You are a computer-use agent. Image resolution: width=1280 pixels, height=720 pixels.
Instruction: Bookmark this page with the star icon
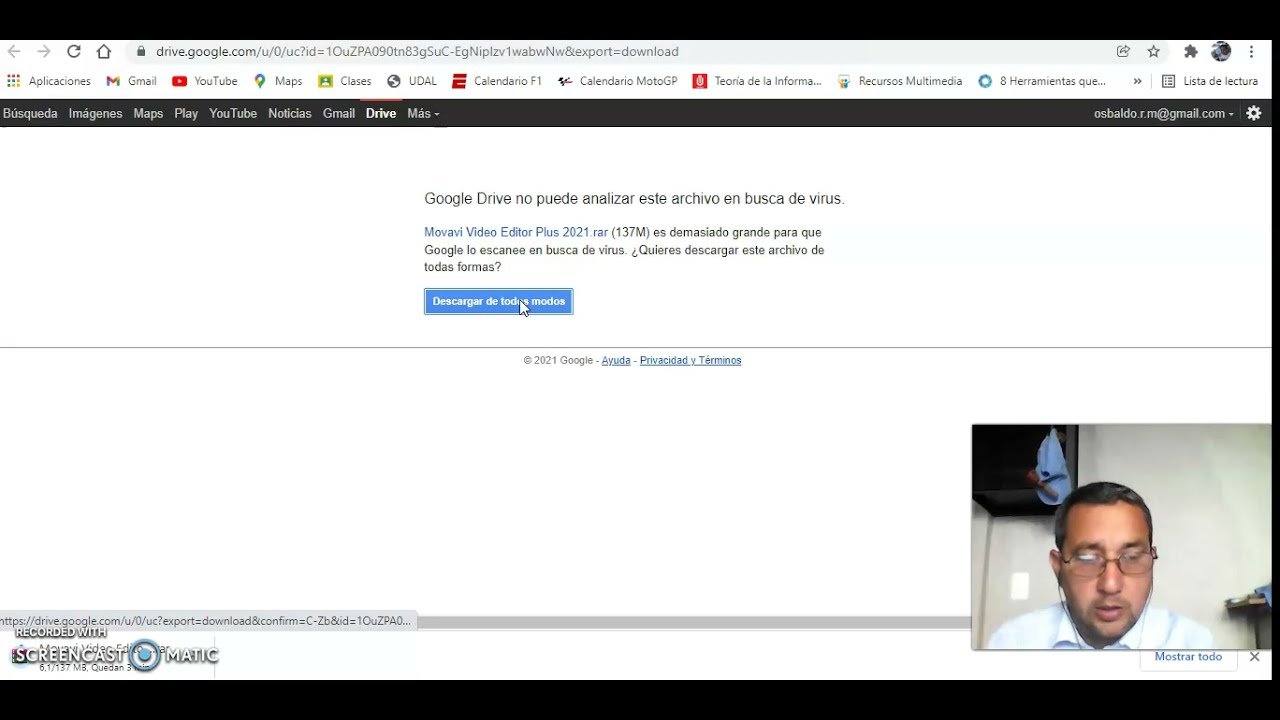tap(1153, 51)
